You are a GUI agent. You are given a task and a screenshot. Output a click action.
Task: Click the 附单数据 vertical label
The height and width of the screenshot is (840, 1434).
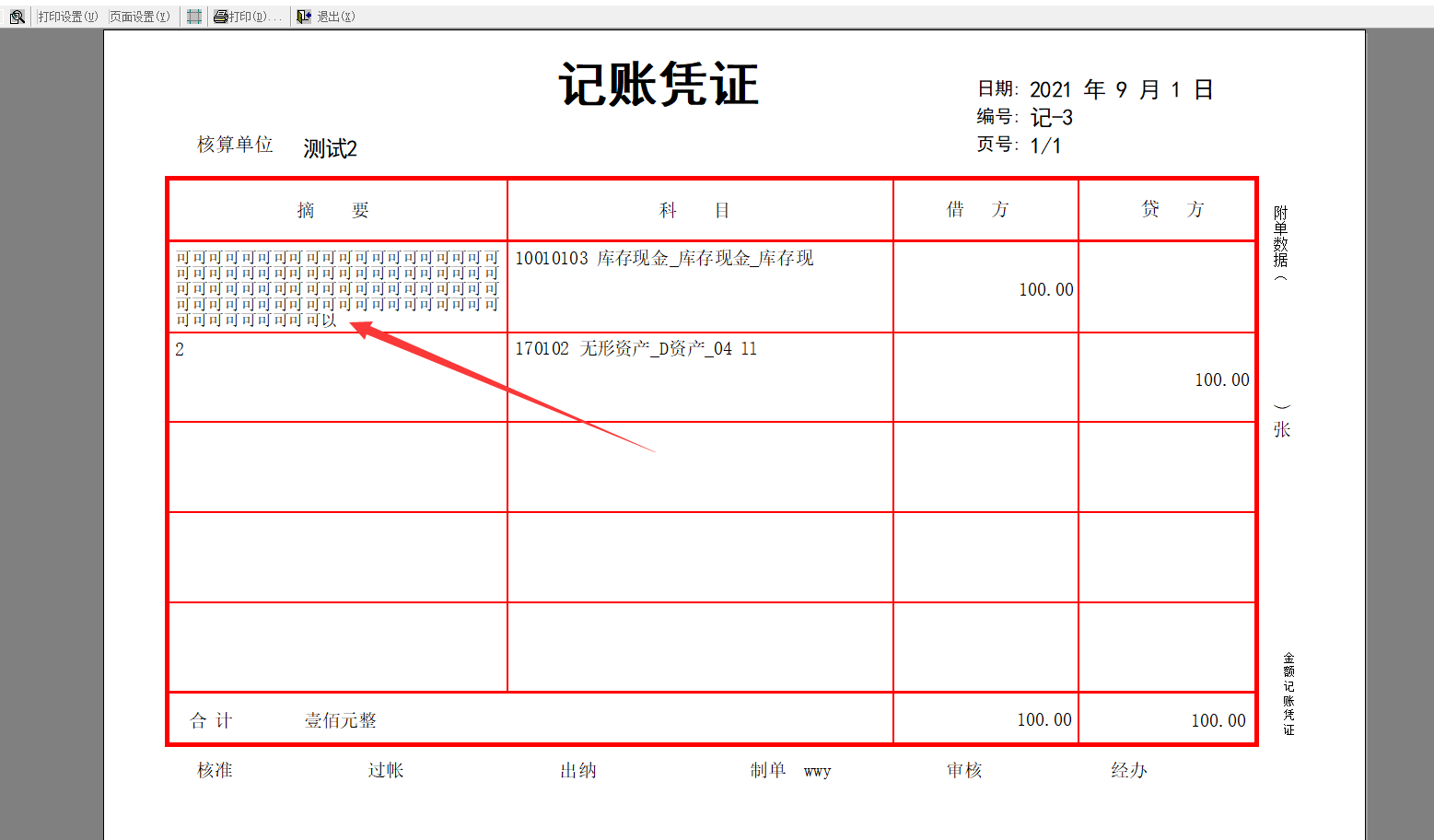coord(1281,237)
